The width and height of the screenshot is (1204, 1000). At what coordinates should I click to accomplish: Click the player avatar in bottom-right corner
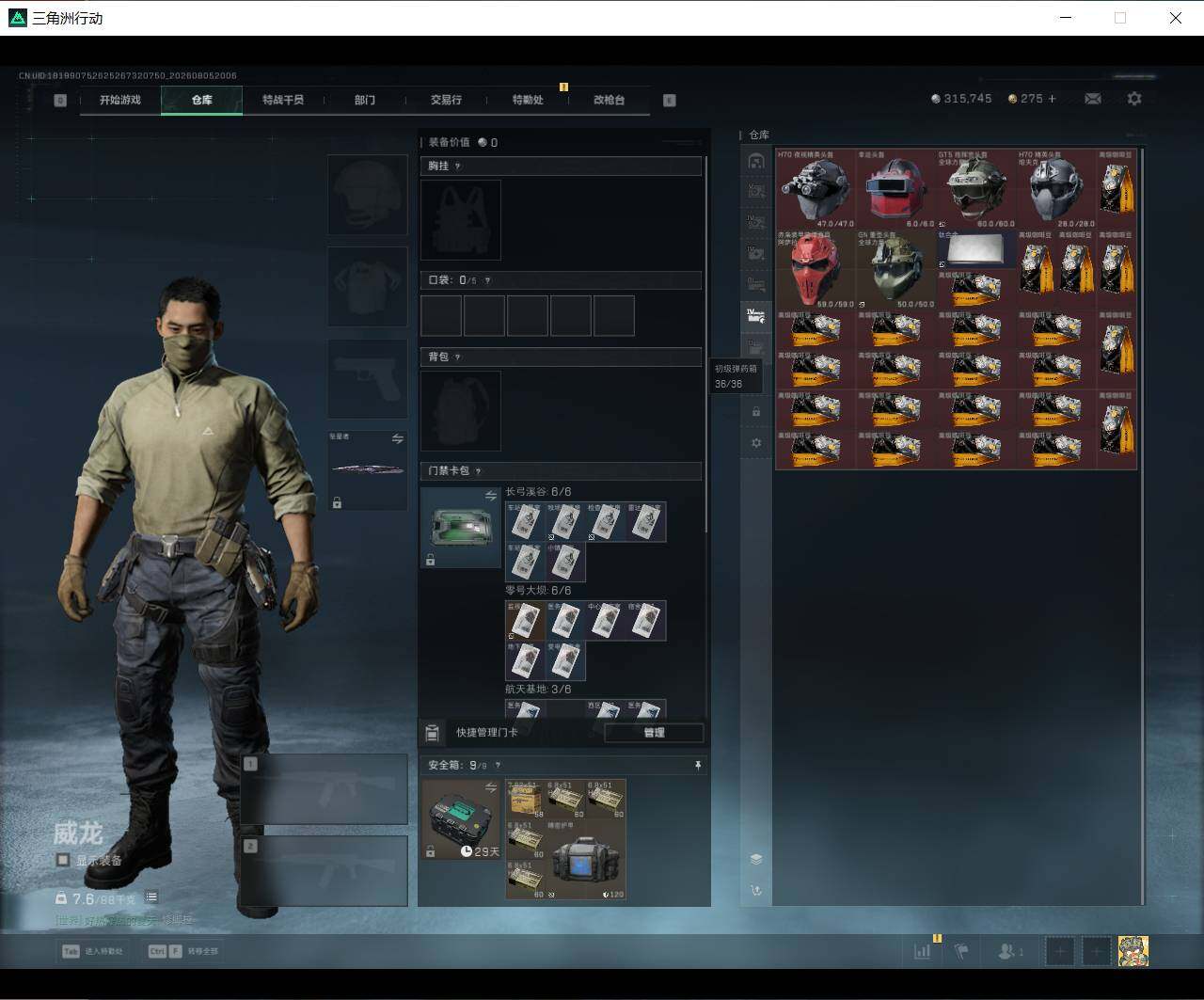[x=1133, y=951]
